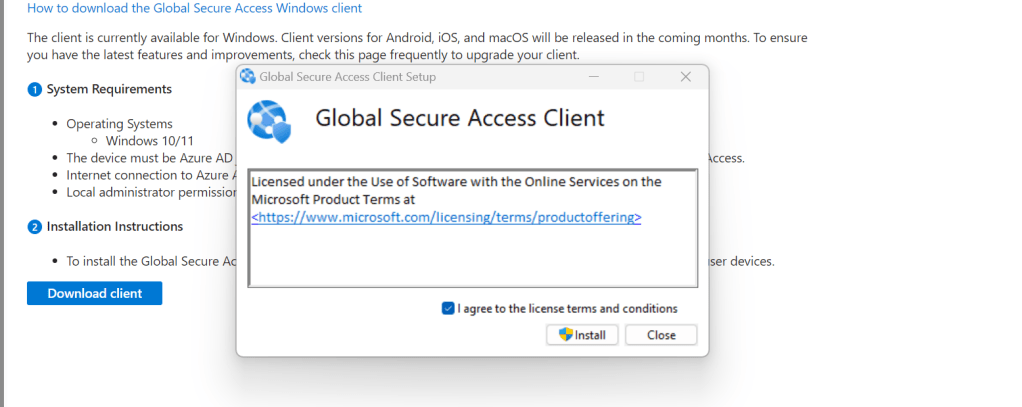
Task: Click the "Global Secure Access Client" heading in the dialog
Action: (x=460, y=118)
